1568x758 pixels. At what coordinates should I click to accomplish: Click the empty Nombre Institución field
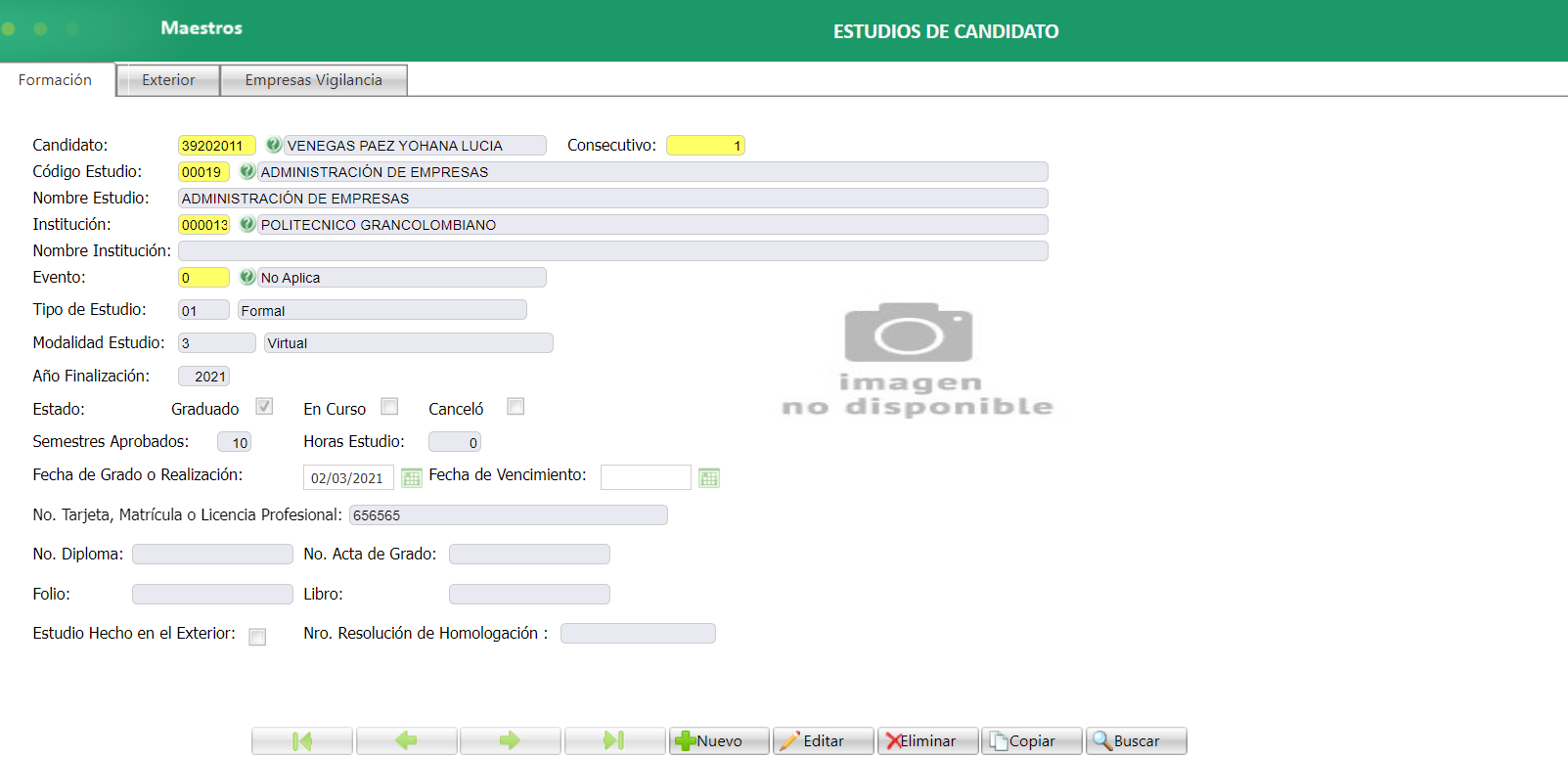[613, 251]
